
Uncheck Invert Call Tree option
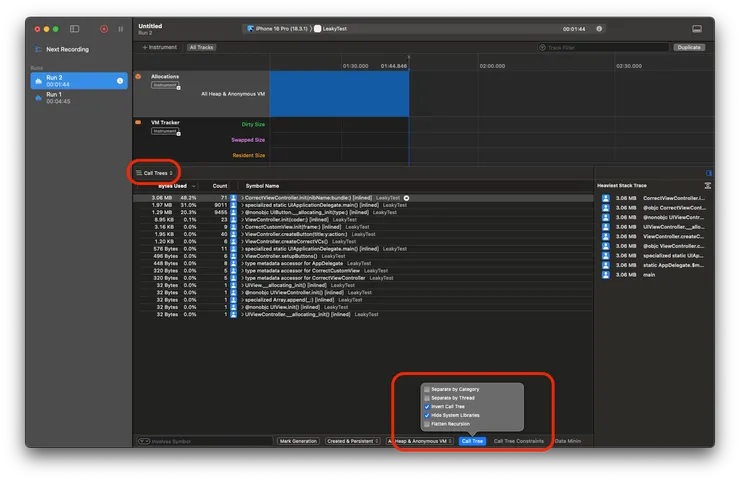[x=428, y=406]
